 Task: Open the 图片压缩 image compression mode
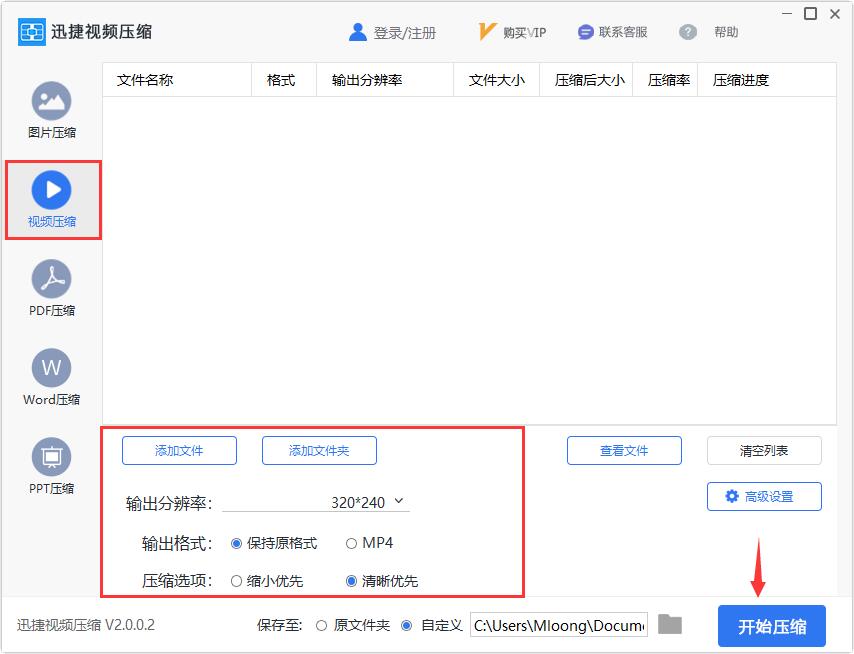(x=51, y=111)
